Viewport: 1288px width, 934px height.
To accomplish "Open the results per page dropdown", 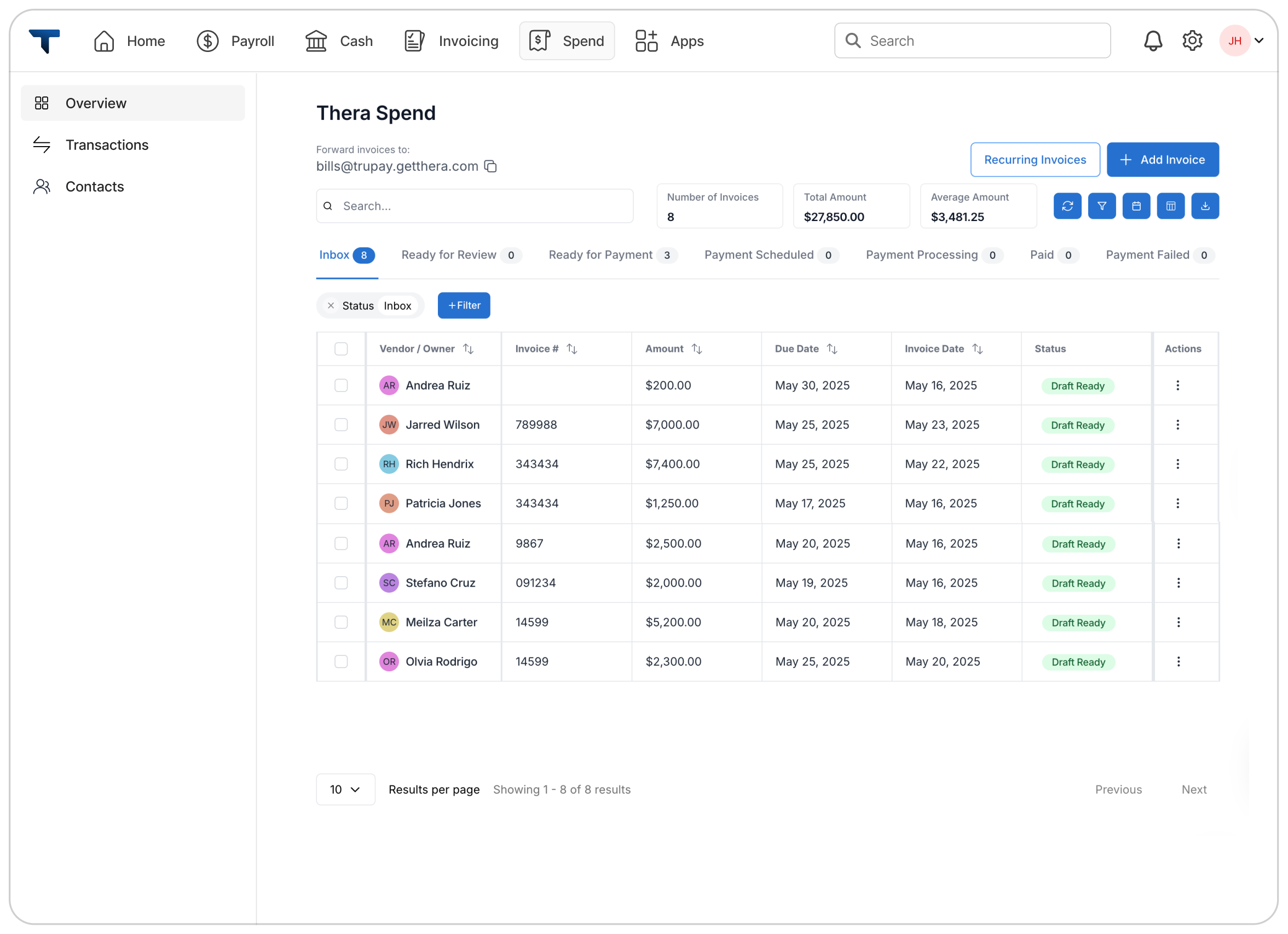I will pos(345,789).
